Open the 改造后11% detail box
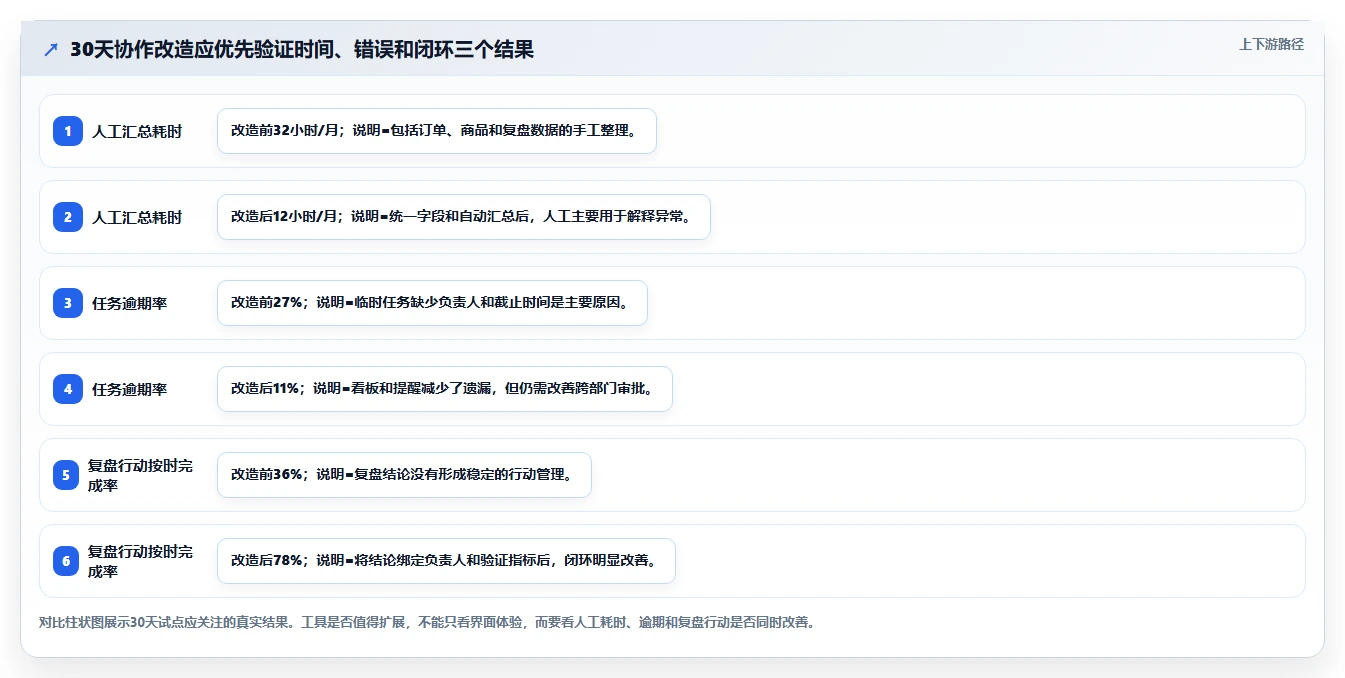This screenshot has width=1345, height=678. [445, 389]
